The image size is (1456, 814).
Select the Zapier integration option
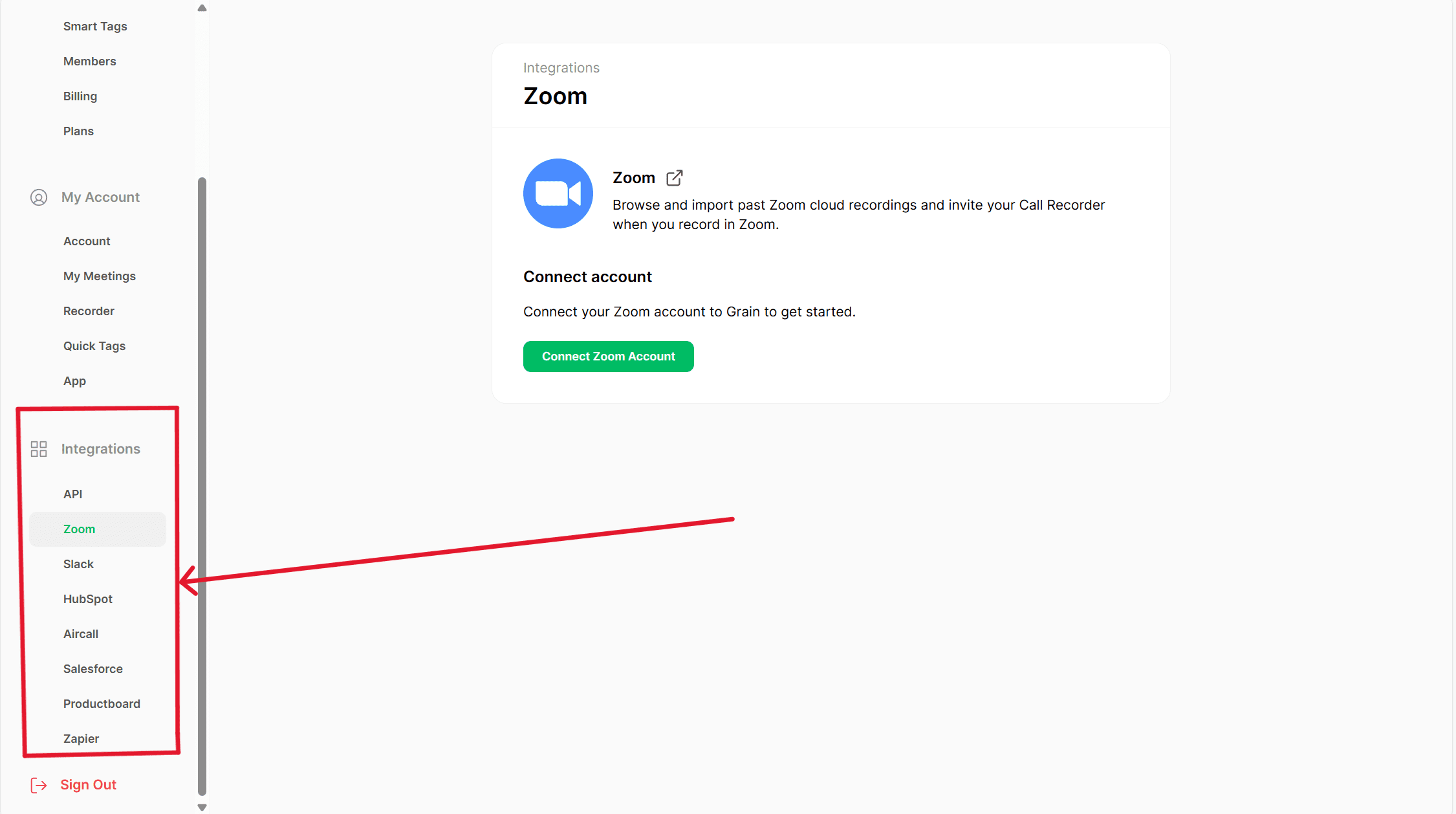click(x=80, y=738)
